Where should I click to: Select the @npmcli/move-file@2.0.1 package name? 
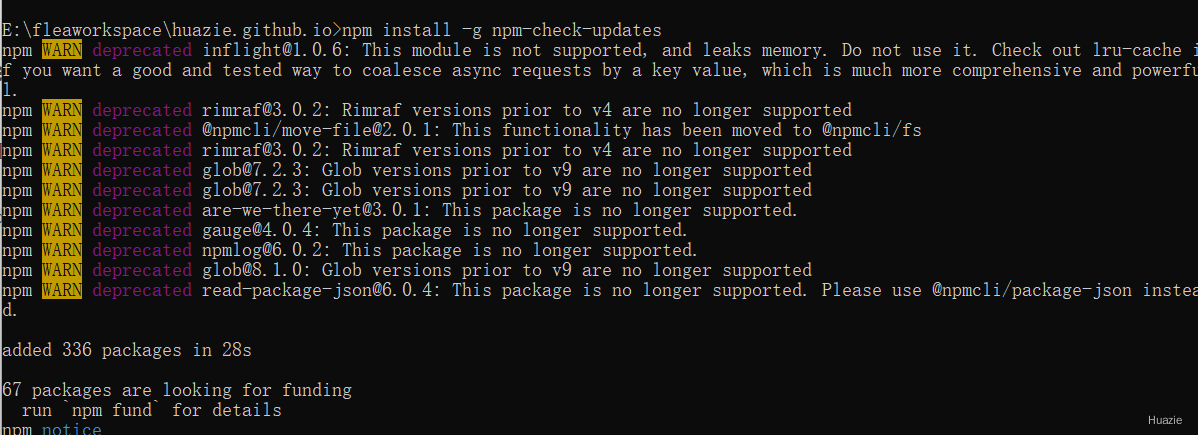pyautogui.click(x=319, y=130)
